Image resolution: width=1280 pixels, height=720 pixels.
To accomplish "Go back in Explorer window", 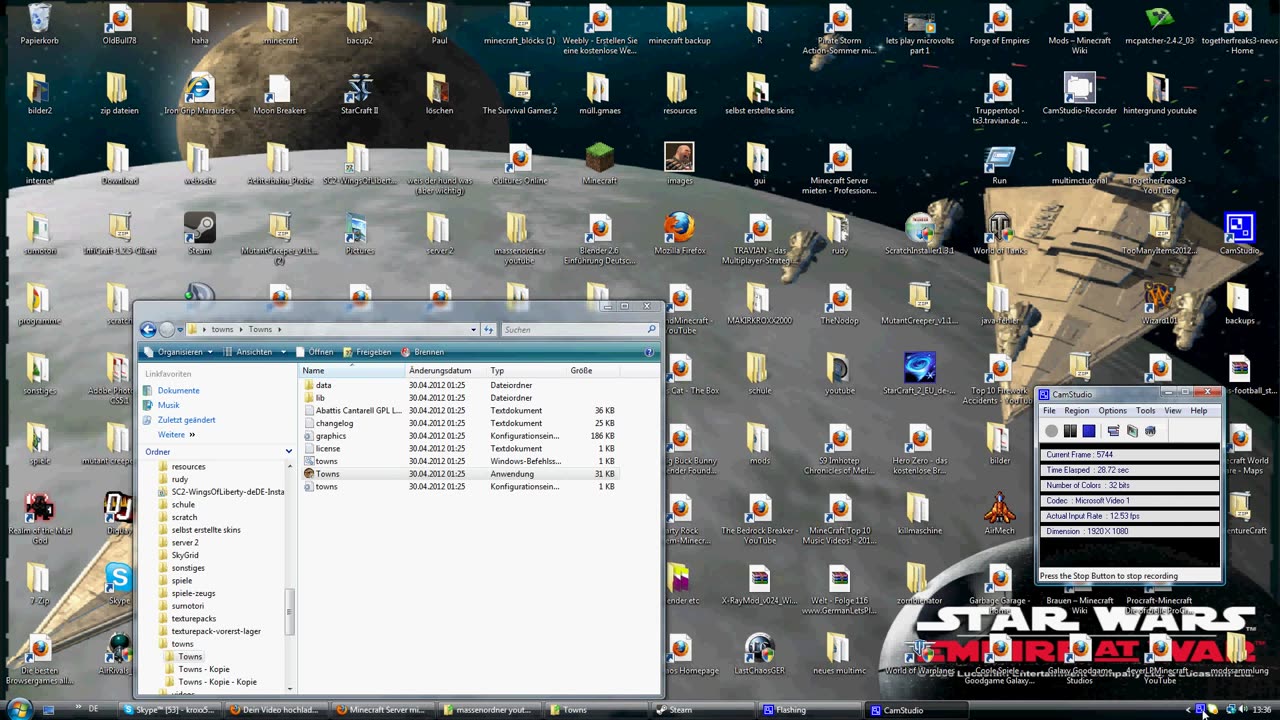I will [148, 329].
